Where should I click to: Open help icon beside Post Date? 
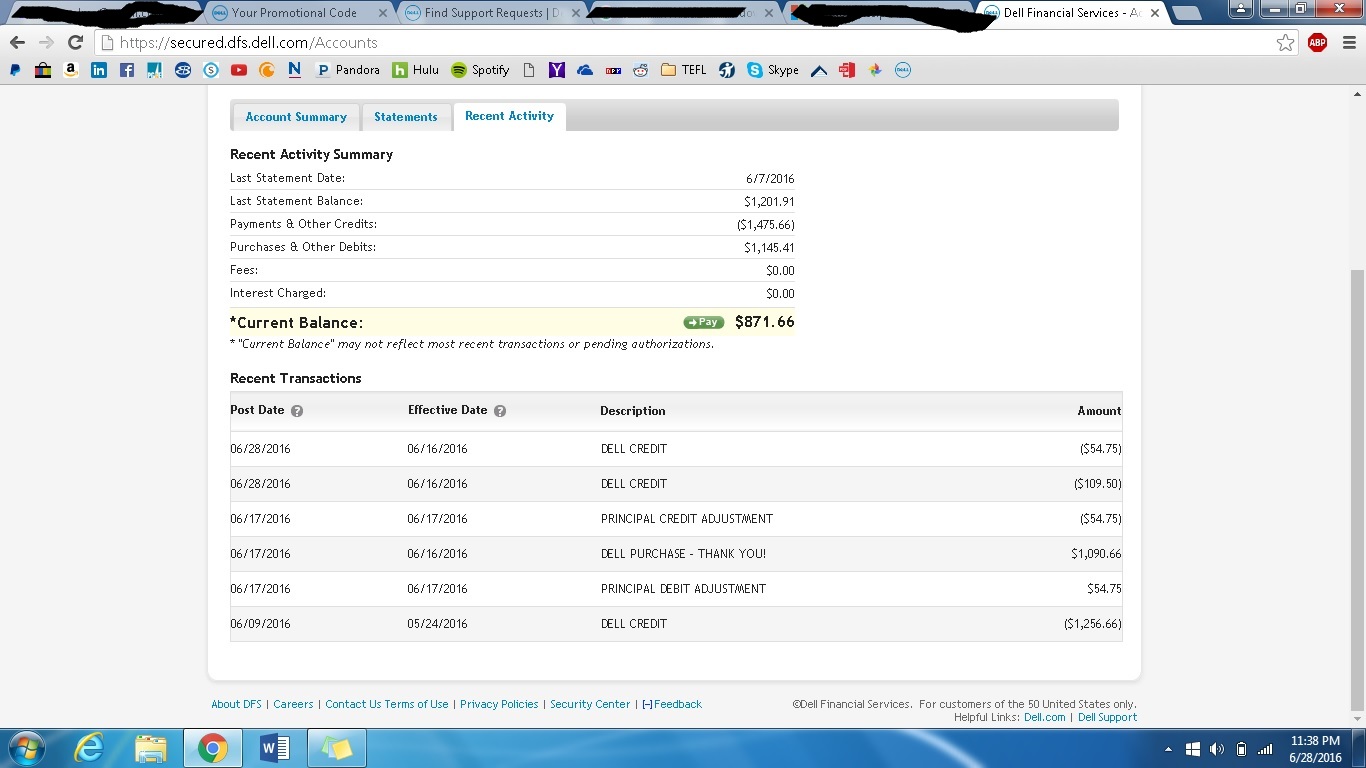[x=297, y=411]
